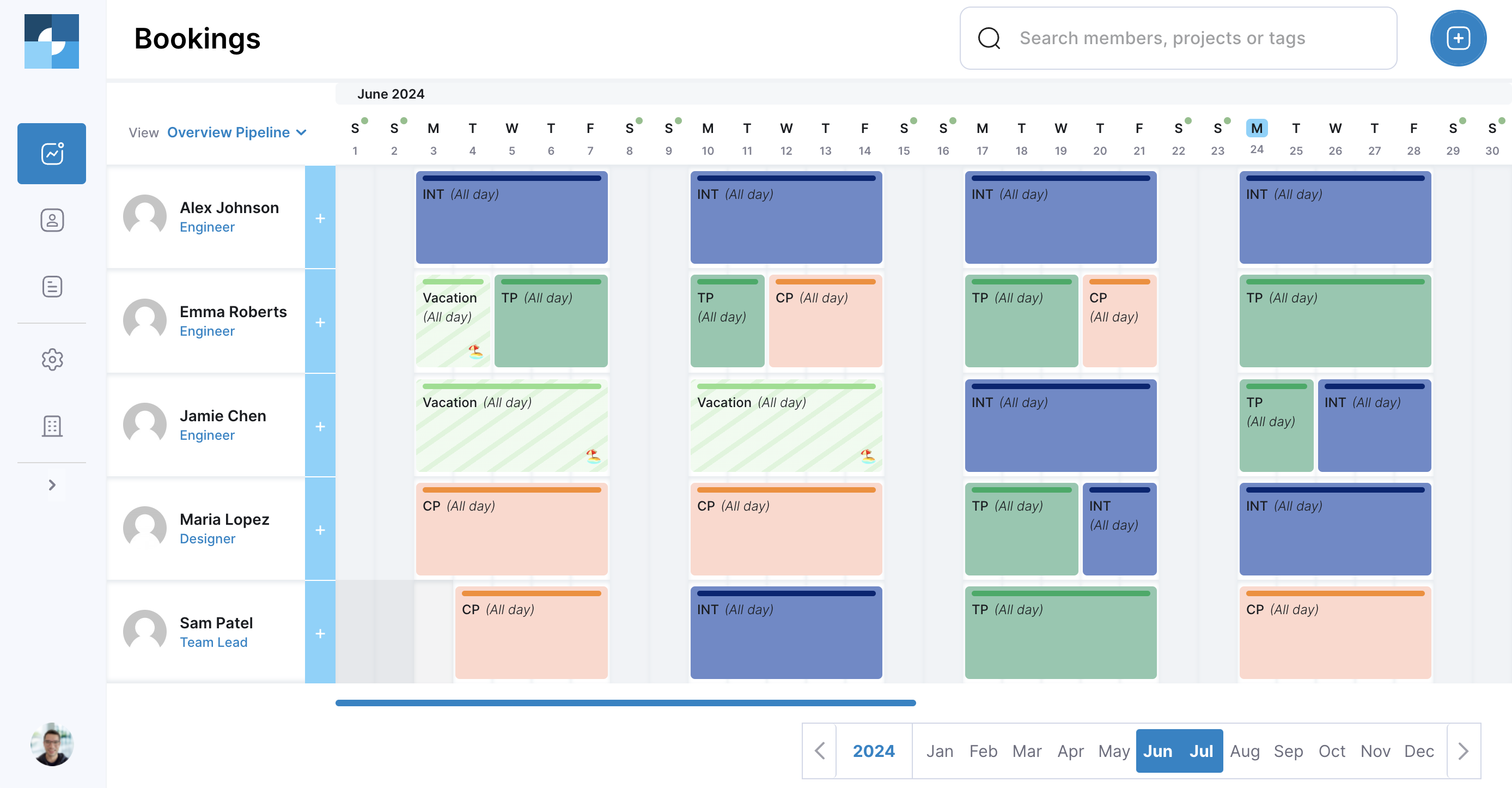The width and height of the screenshot is (1512, 788).
Task: Open the Overview Pipeline view dropdown
Action: pyautogui.click(x=236, y=133)
